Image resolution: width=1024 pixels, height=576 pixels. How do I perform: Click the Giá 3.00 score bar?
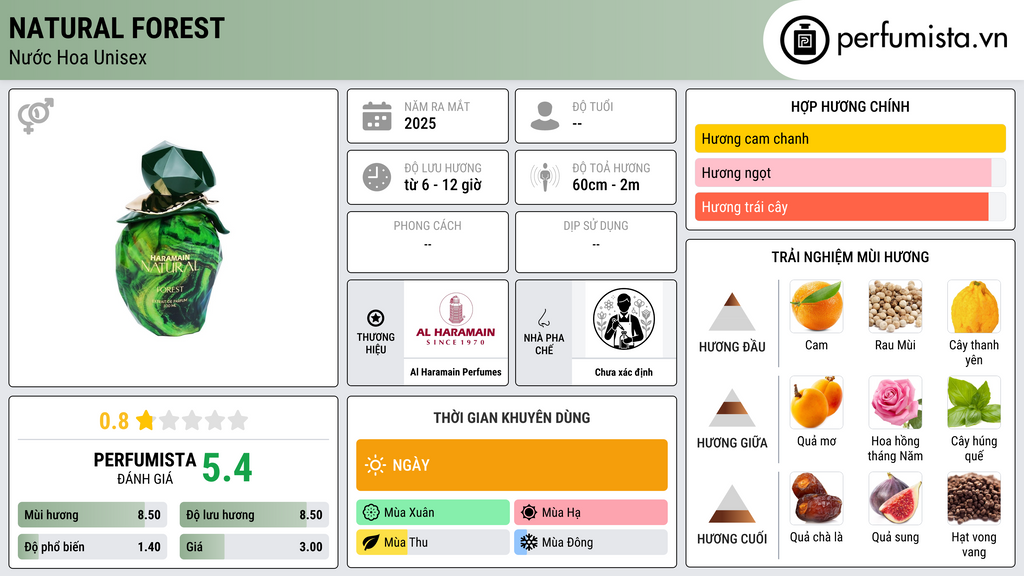255,547
